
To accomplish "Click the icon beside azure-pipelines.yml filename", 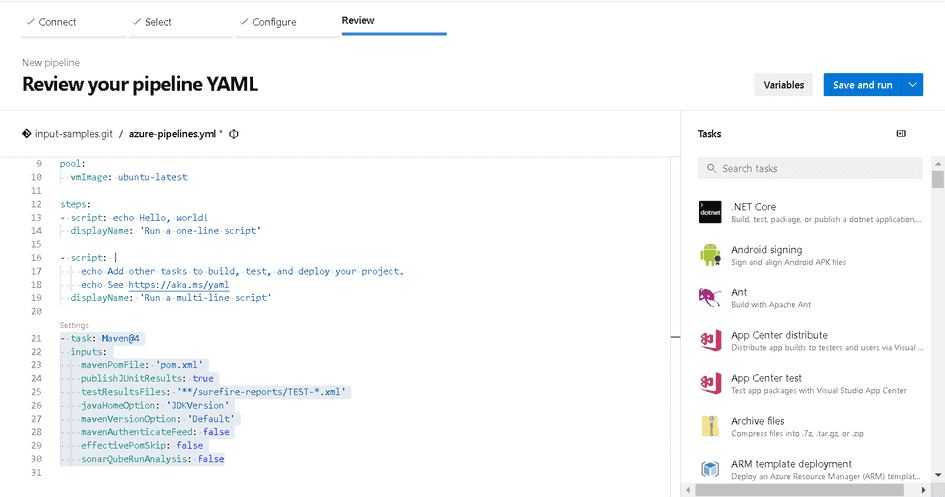I will (x=233, y=134).
